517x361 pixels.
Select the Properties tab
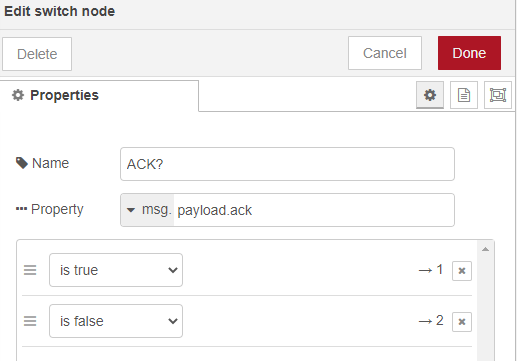99,95
